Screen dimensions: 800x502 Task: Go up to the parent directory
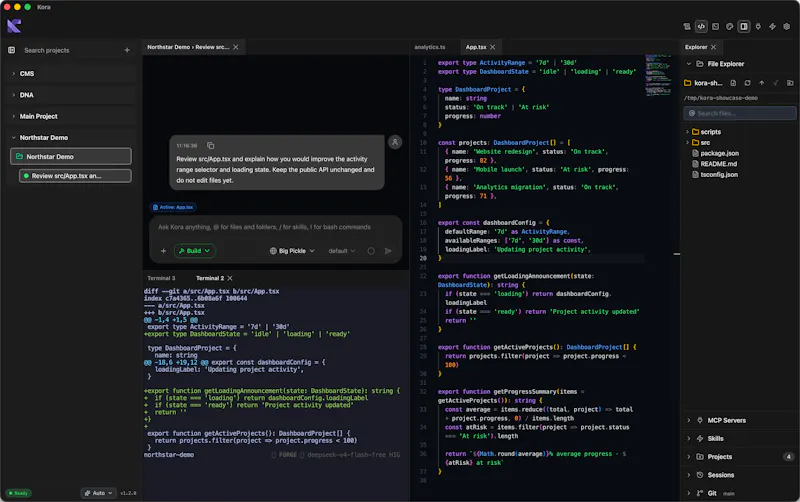pyautogui.click(x=762, y=83)
